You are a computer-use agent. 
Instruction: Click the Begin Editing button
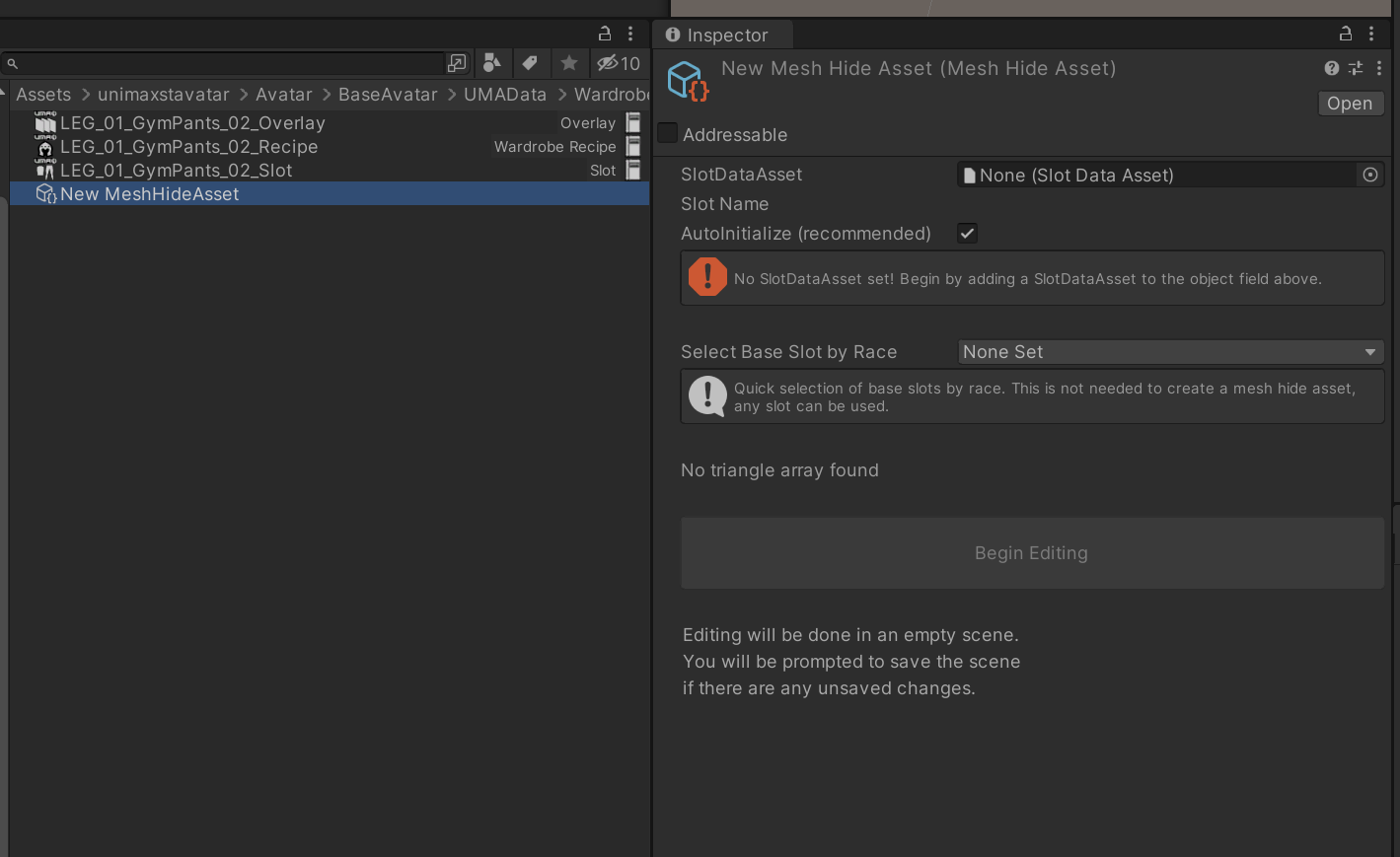click(1032, 553)
